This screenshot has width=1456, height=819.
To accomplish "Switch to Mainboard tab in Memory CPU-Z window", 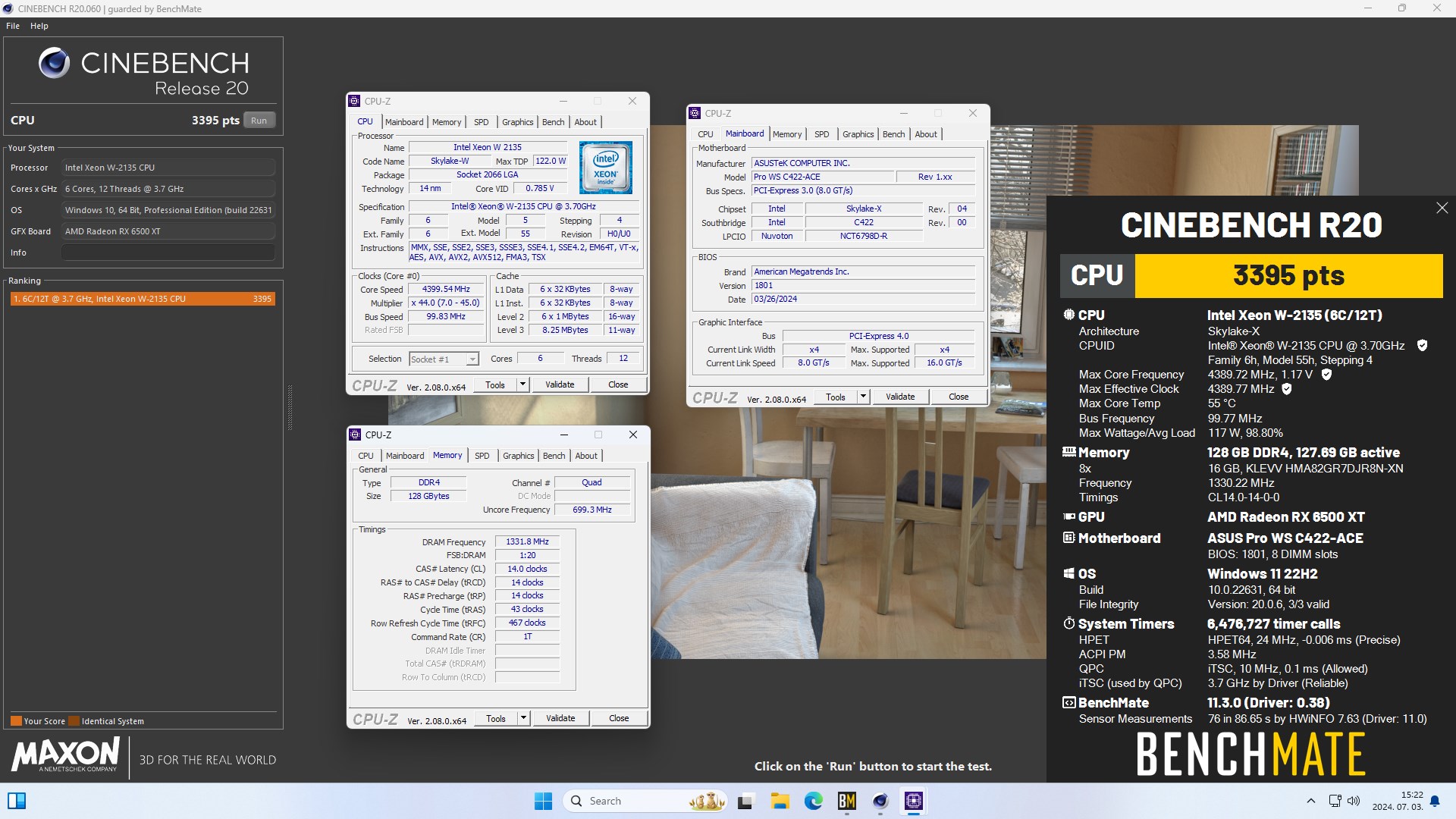I will click(405, 456).
